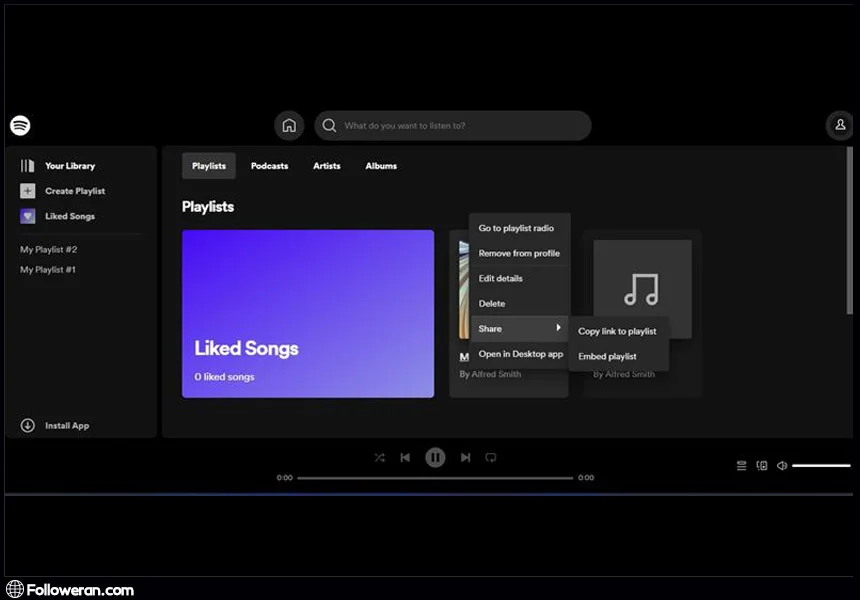Click the Liked Songs heart icon
Screen dimensions: 860x600
coord(28,216)
